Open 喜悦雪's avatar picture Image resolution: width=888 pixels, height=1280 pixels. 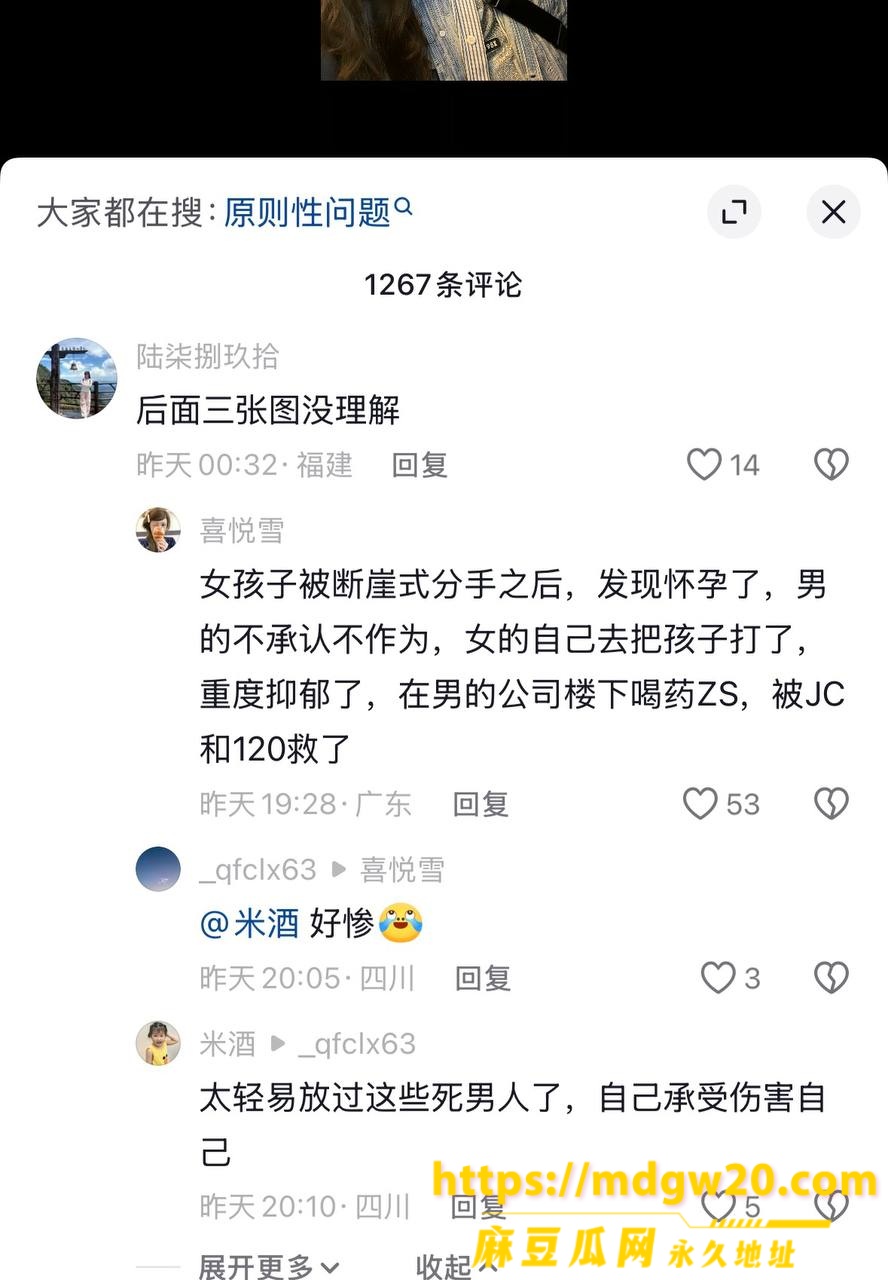(x=158, y=530)
